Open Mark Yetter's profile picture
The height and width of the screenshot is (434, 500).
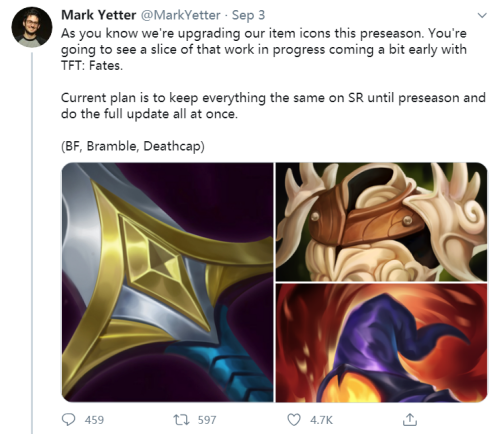click(x=32, y=27)
